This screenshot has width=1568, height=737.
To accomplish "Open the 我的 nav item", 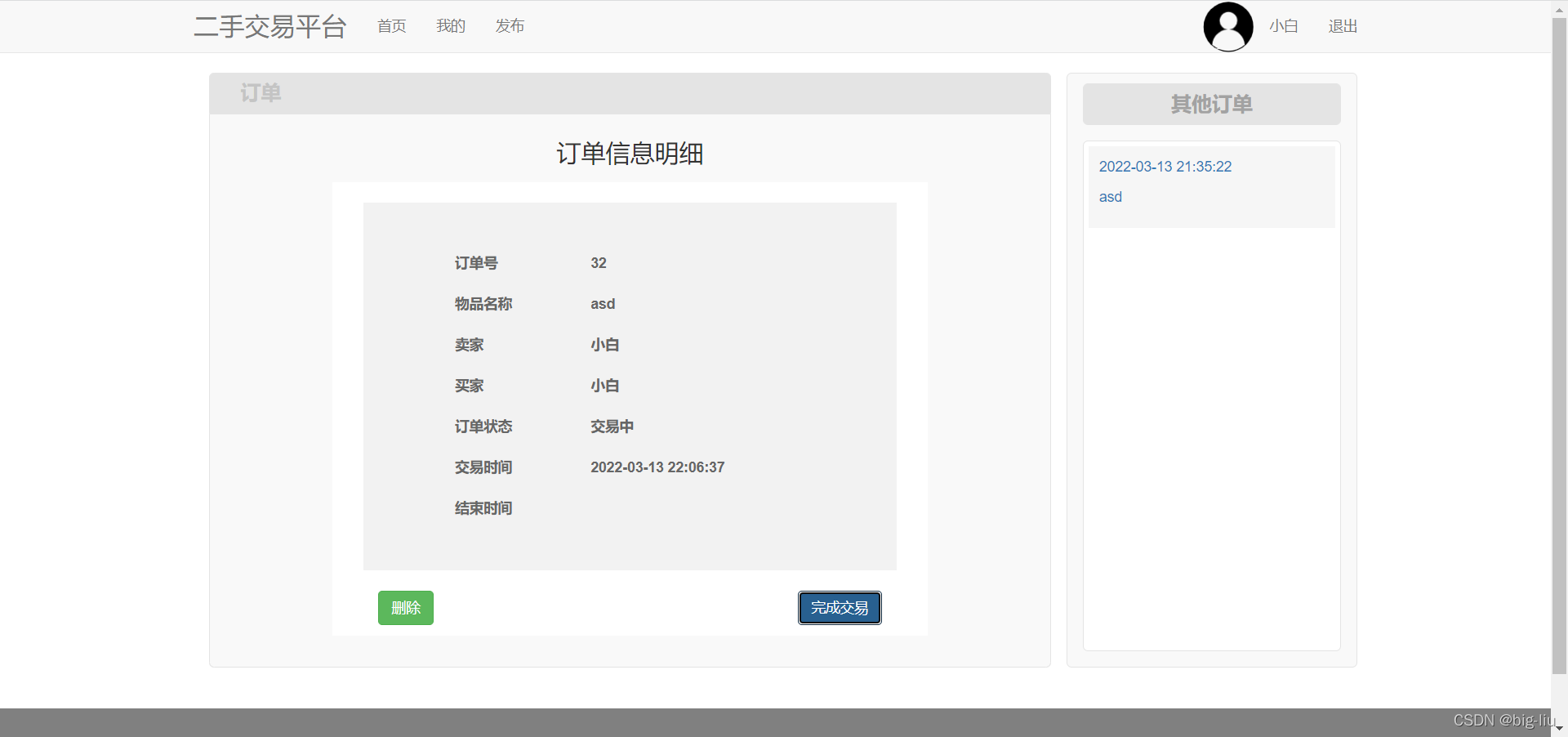I will pyautogui.click(x=451, y=26).
